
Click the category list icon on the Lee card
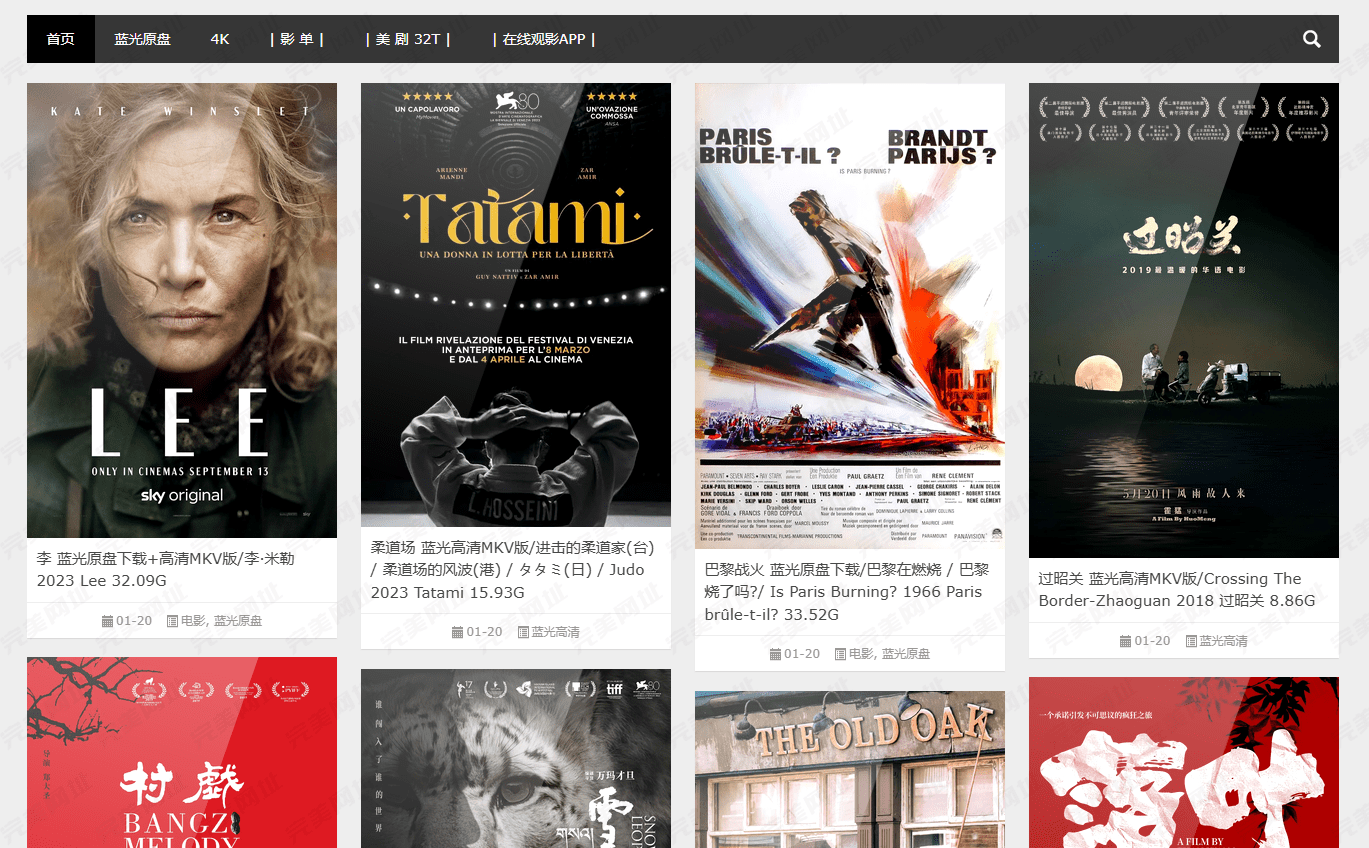pos(172,621)
